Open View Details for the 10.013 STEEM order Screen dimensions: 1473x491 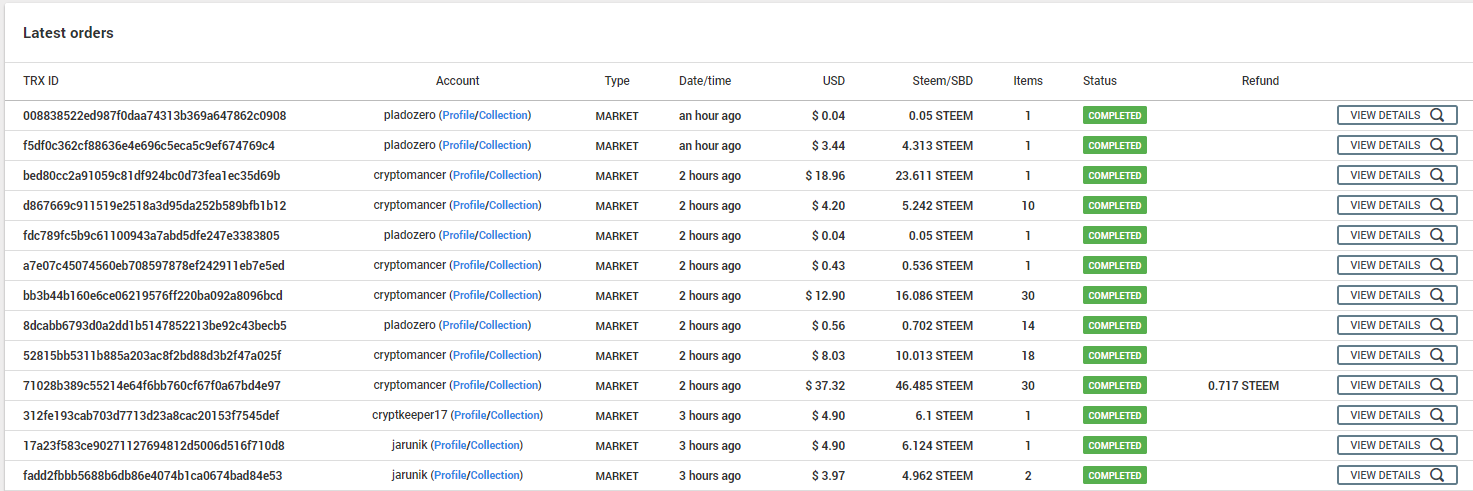(1396, 355)
